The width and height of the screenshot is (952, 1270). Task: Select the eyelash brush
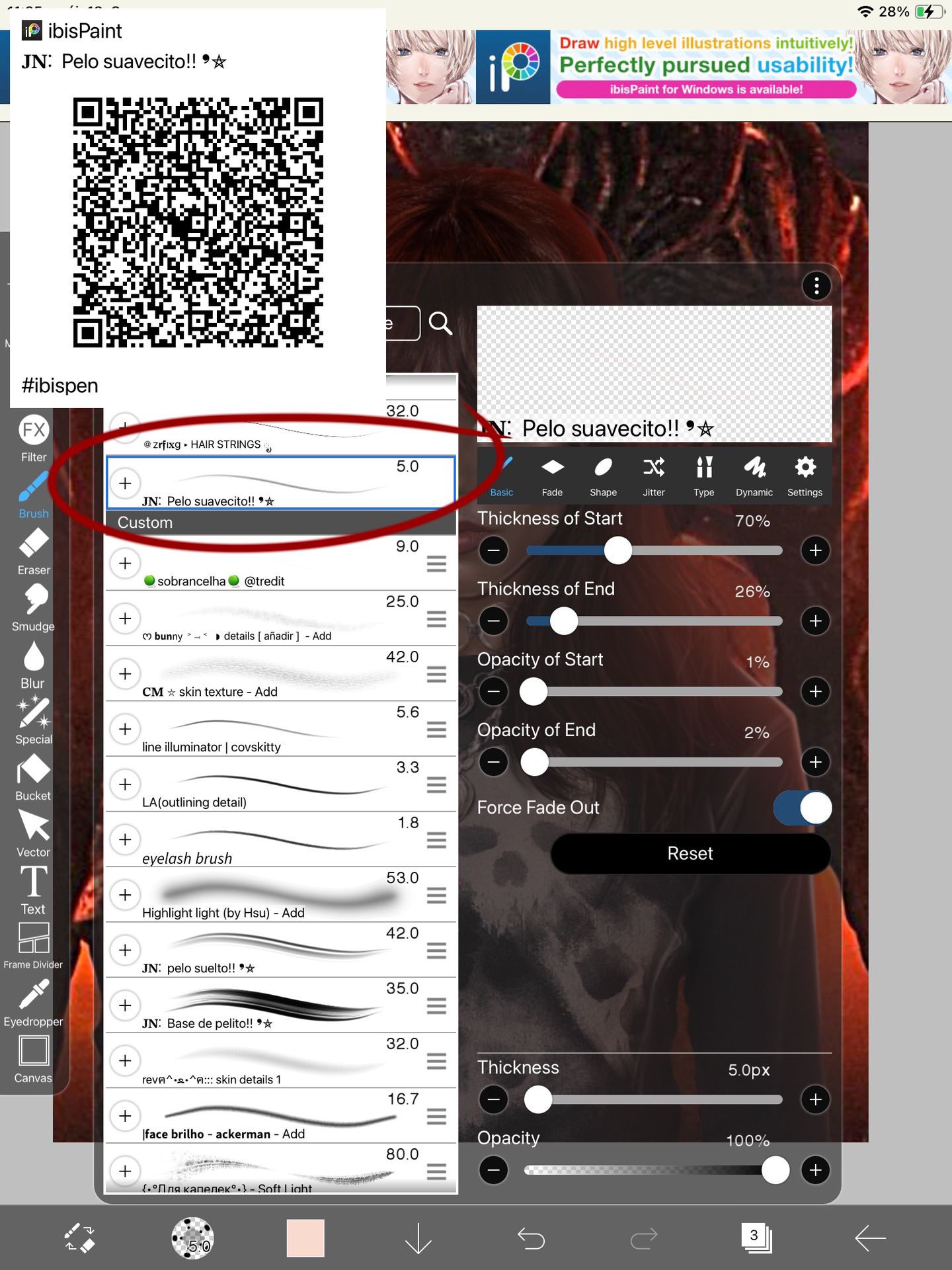pyautogui.click(x=281, y=839)
